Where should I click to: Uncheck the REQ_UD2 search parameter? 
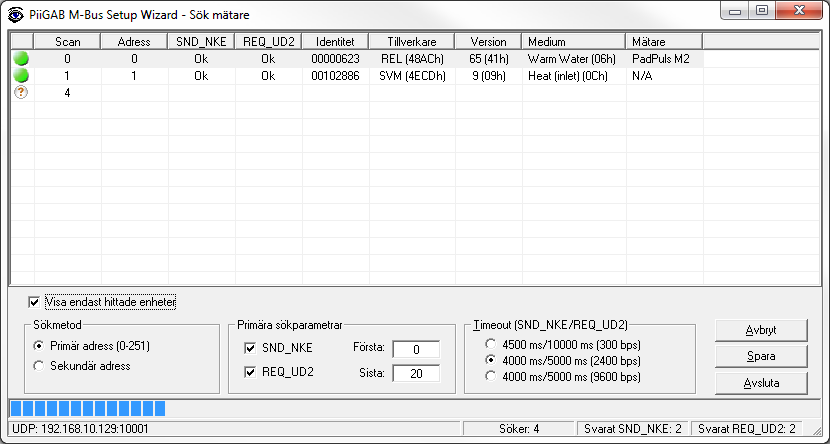[x=250, y=372]
